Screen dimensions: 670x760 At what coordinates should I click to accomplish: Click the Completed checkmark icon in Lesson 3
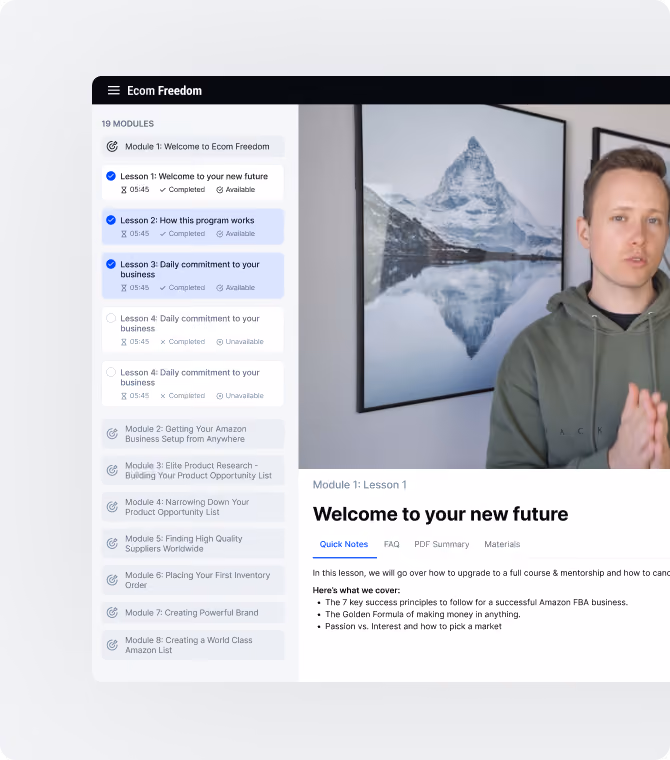[162, 288]
